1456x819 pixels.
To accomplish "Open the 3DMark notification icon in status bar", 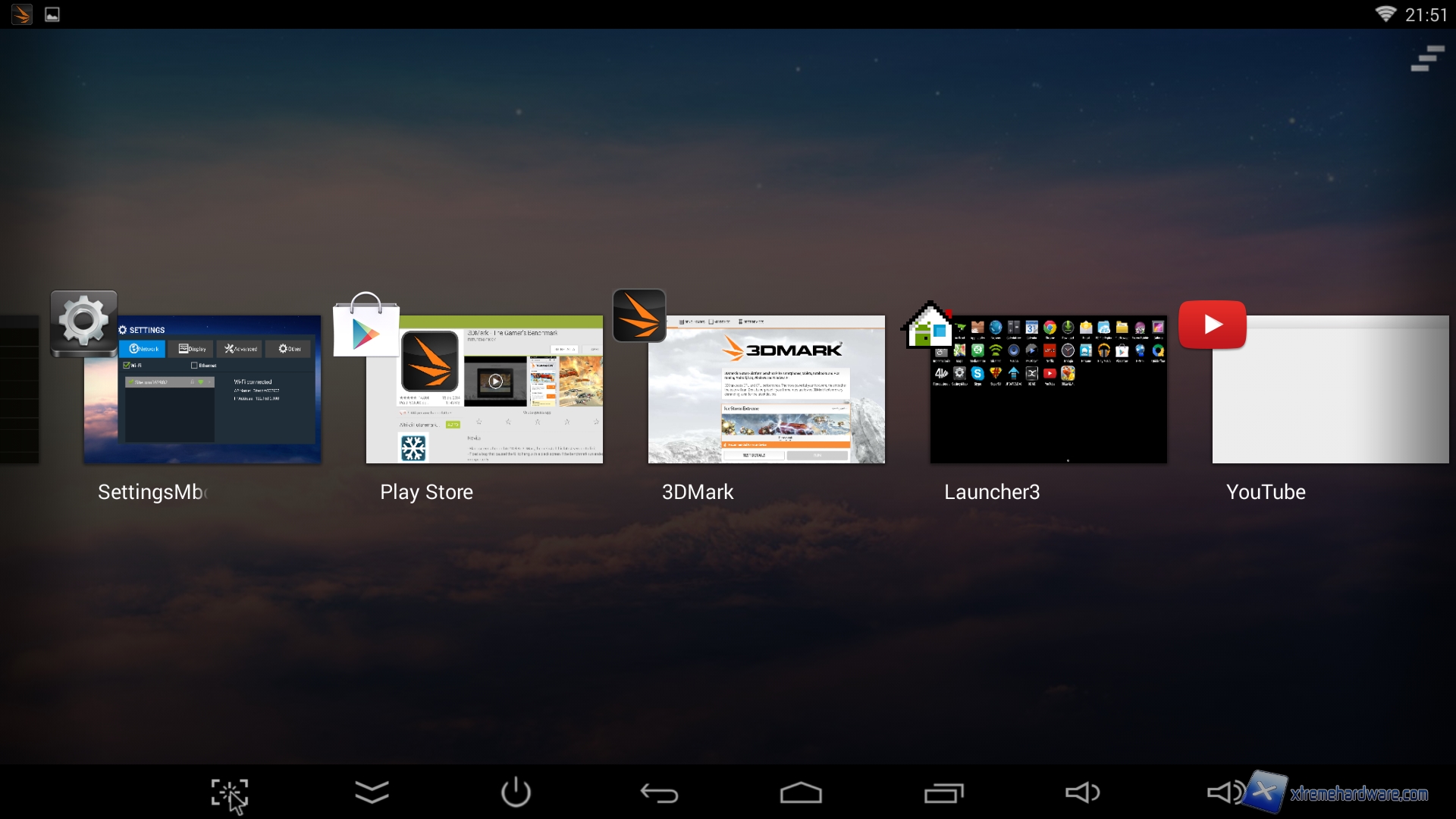I will 22,14.
